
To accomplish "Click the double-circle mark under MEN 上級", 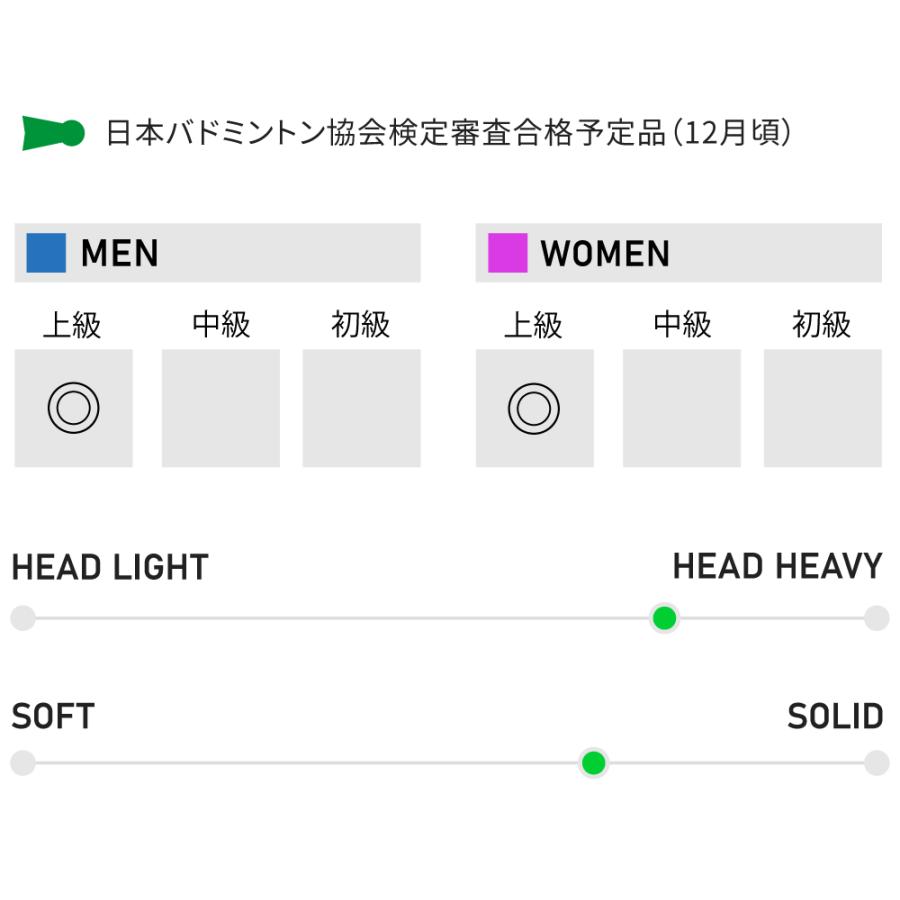I will click(74, 408).
